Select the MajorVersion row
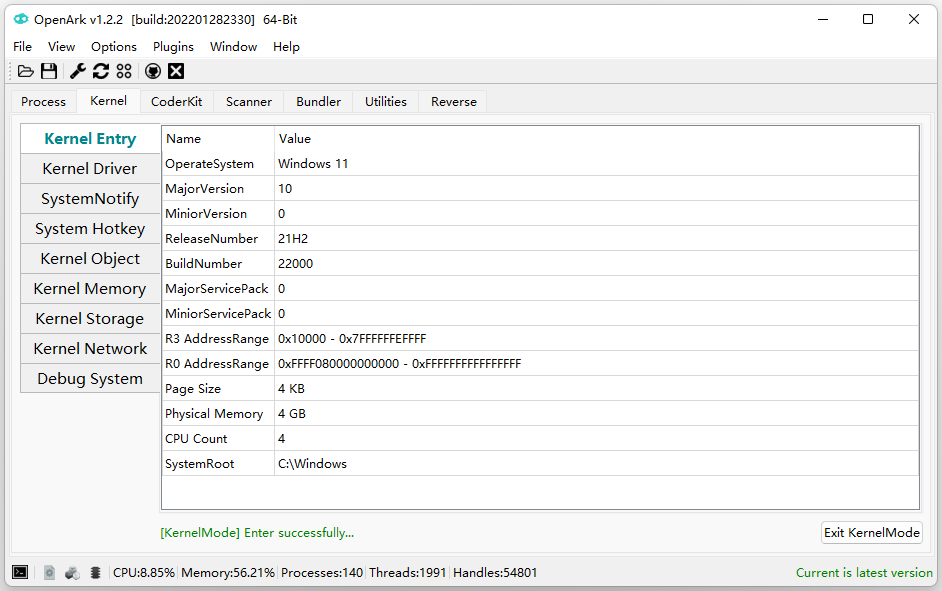The width and height of the screenshot is (942, 591). 540,189
